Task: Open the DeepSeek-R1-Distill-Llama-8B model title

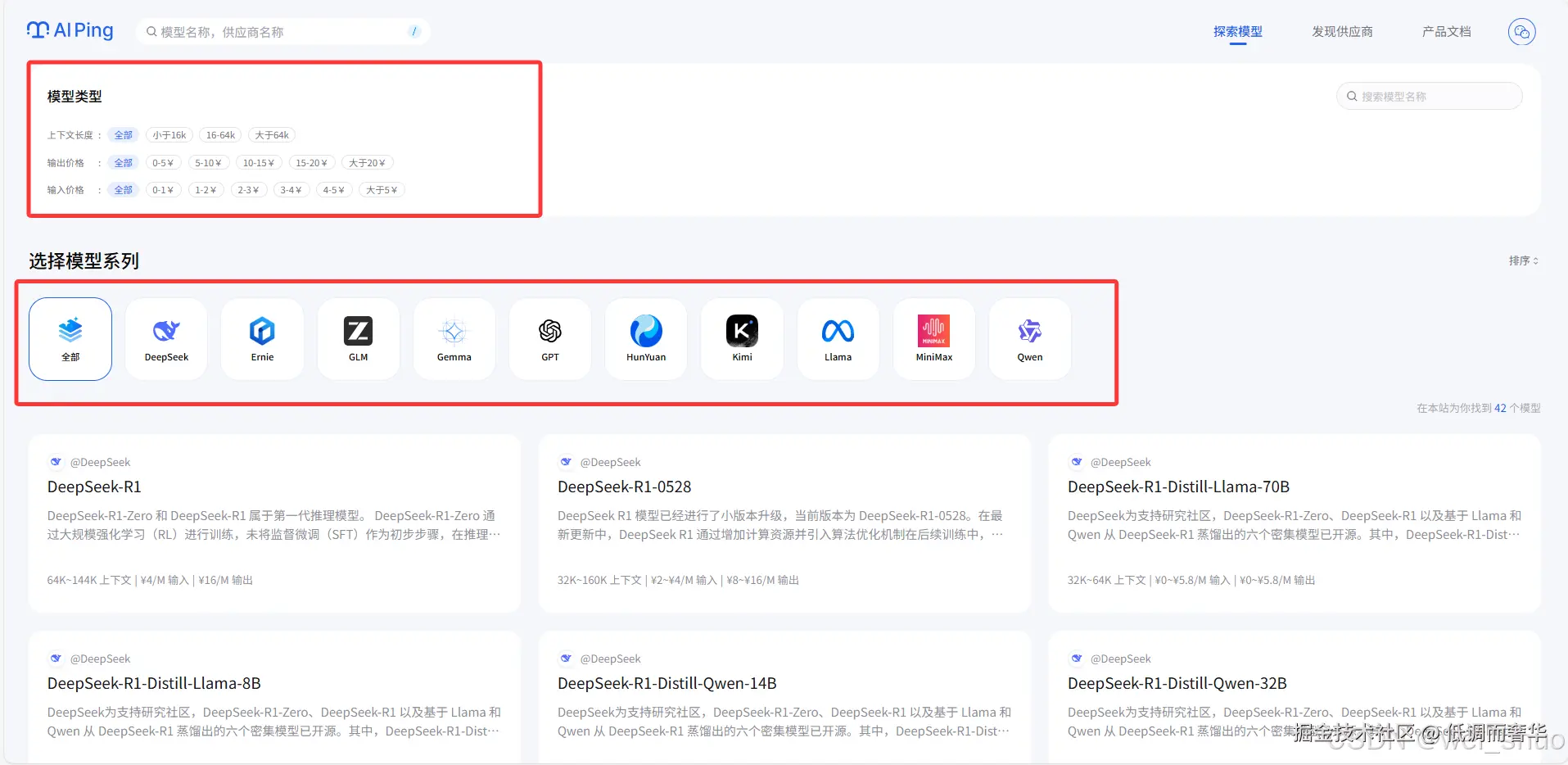Action: pos(154,684)
